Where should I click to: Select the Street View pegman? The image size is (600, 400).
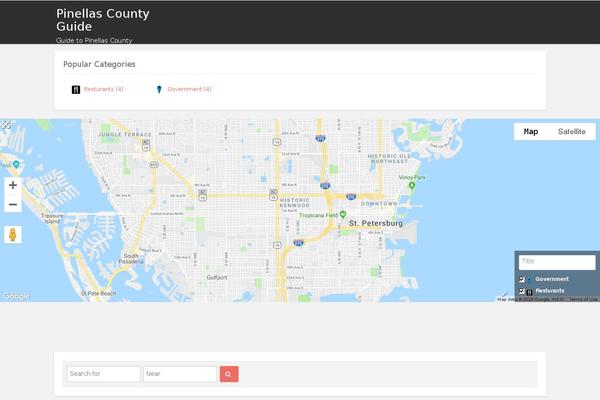13,235
